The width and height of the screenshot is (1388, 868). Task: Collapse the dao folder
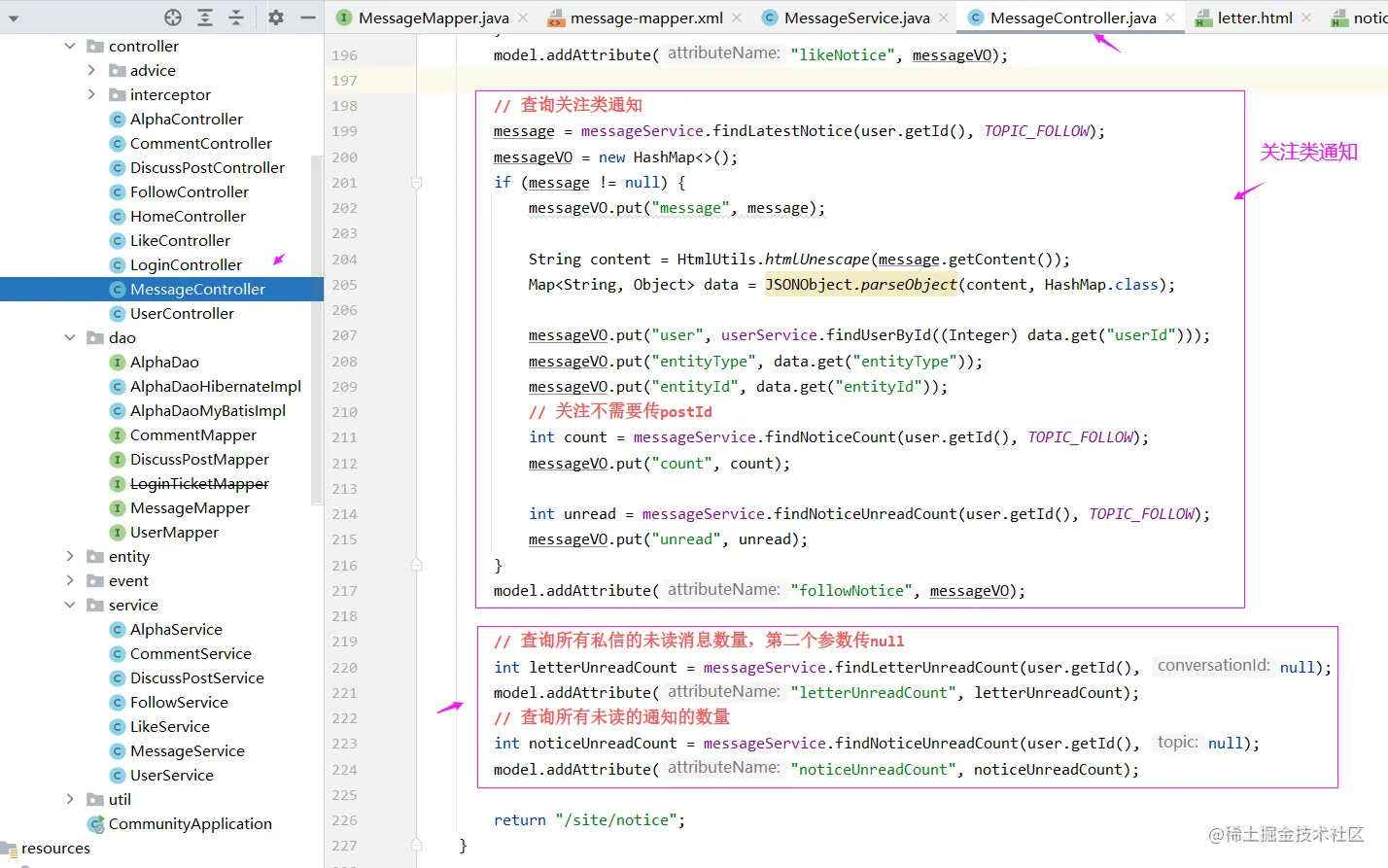70,337
